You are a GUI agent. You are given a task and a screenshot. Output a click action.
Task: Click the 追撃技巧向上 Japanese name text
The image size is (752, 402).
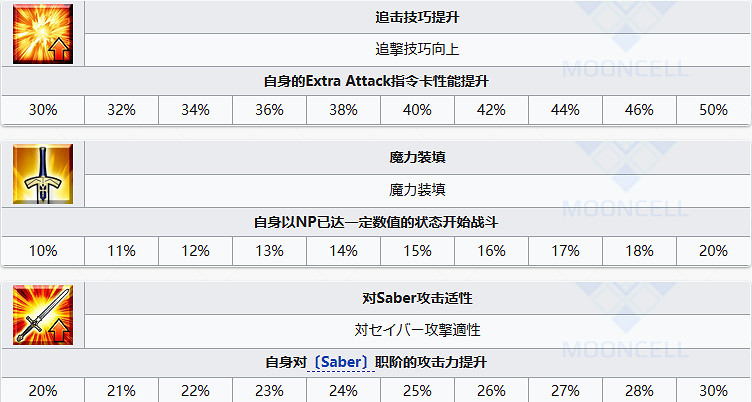tap(417, 49)
